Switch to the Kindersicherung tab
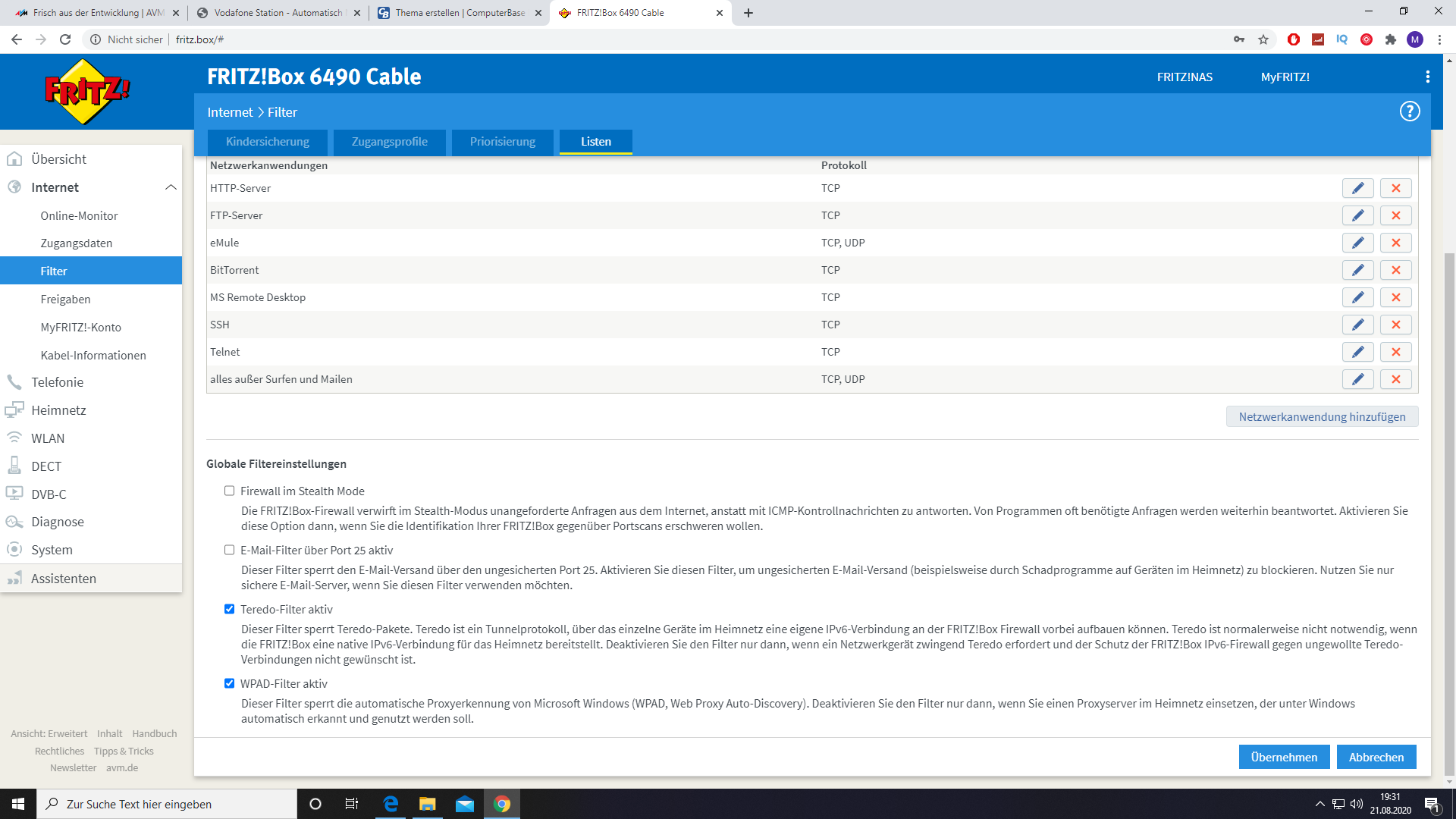The width and height of the screenshot is (1456, 819). coord(268,142)
